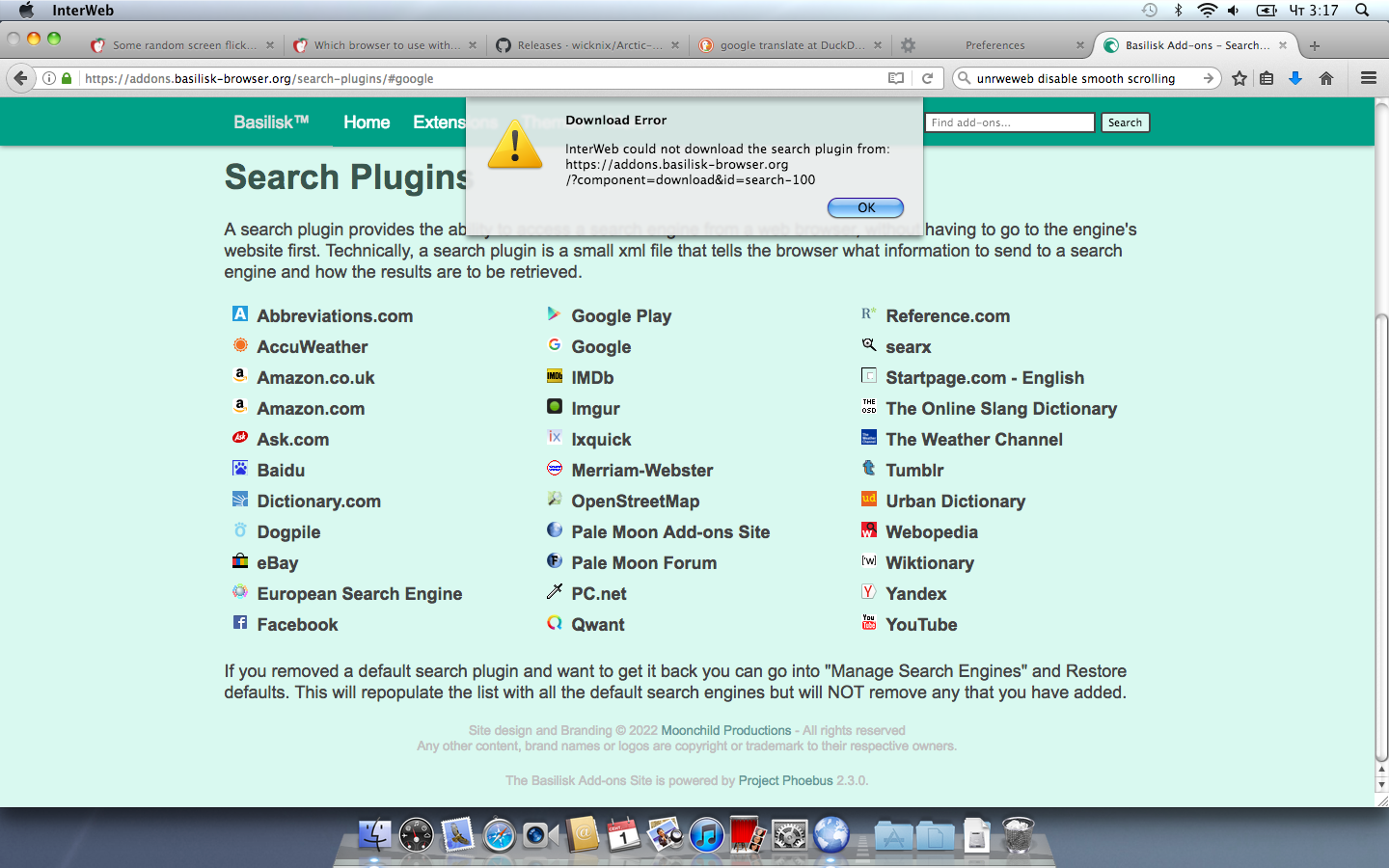Open Photo Booth from the Dock

748,834
